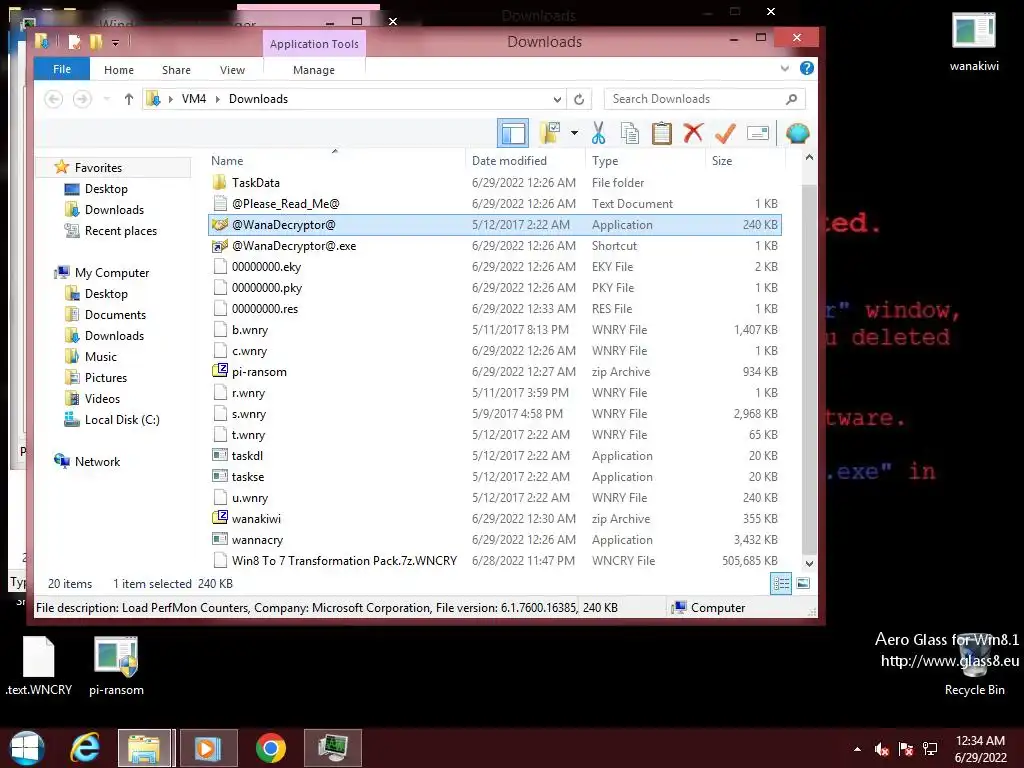Open Recent places under Favorites

(121, 231)
